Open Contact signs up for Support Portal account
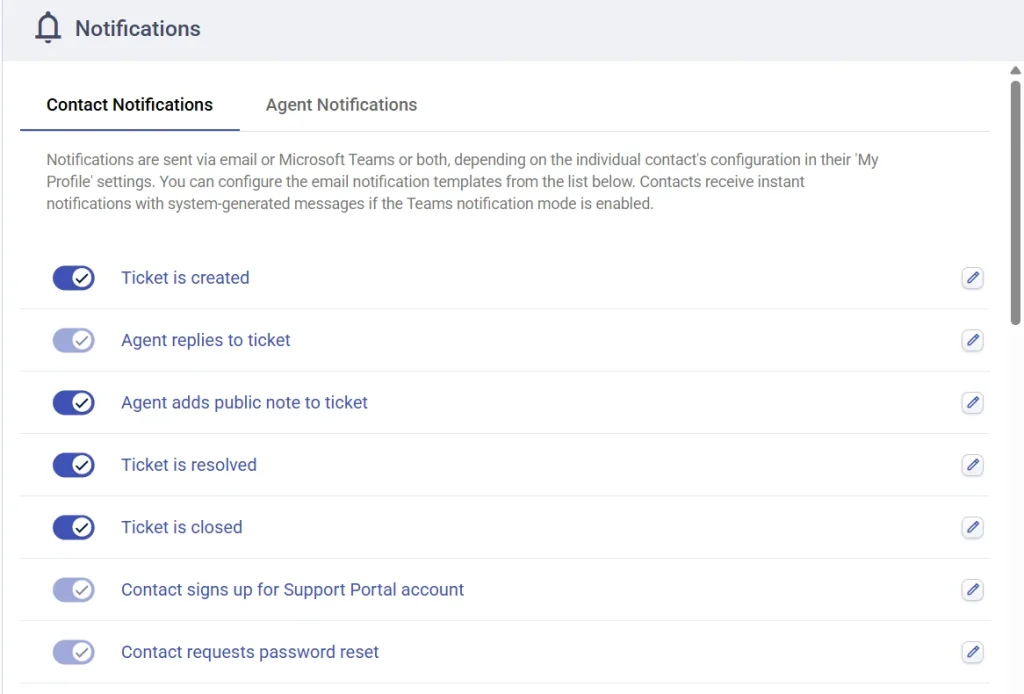Image resolution: width=1024 pixels, height=694 pixels. pos(293,590)
